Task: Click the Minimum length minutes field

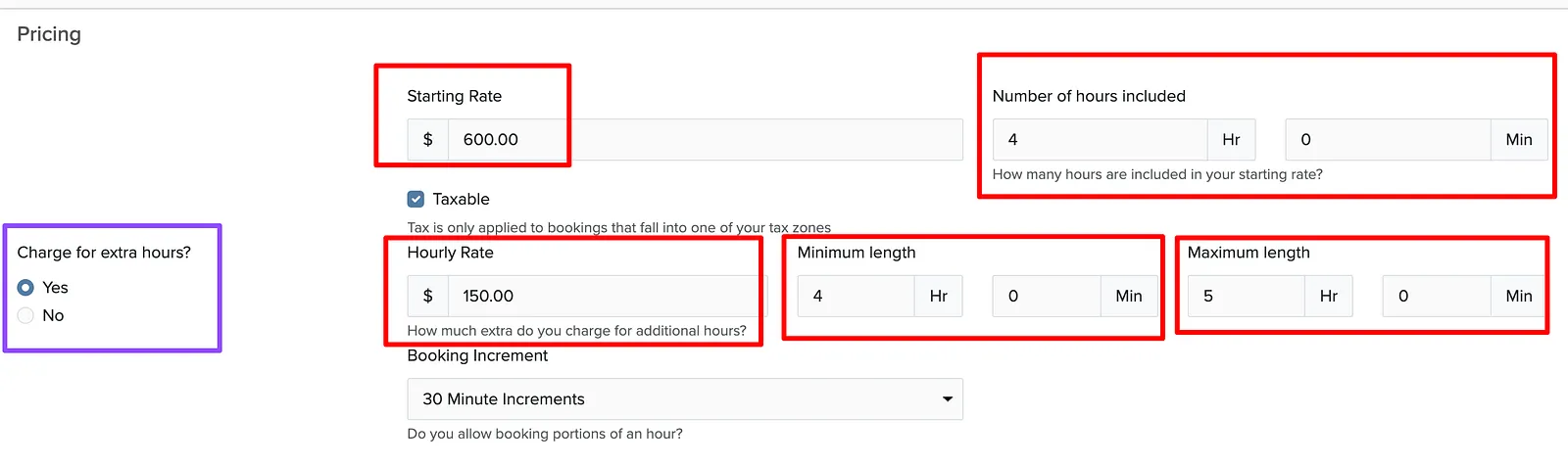Action: (1047, 296)
